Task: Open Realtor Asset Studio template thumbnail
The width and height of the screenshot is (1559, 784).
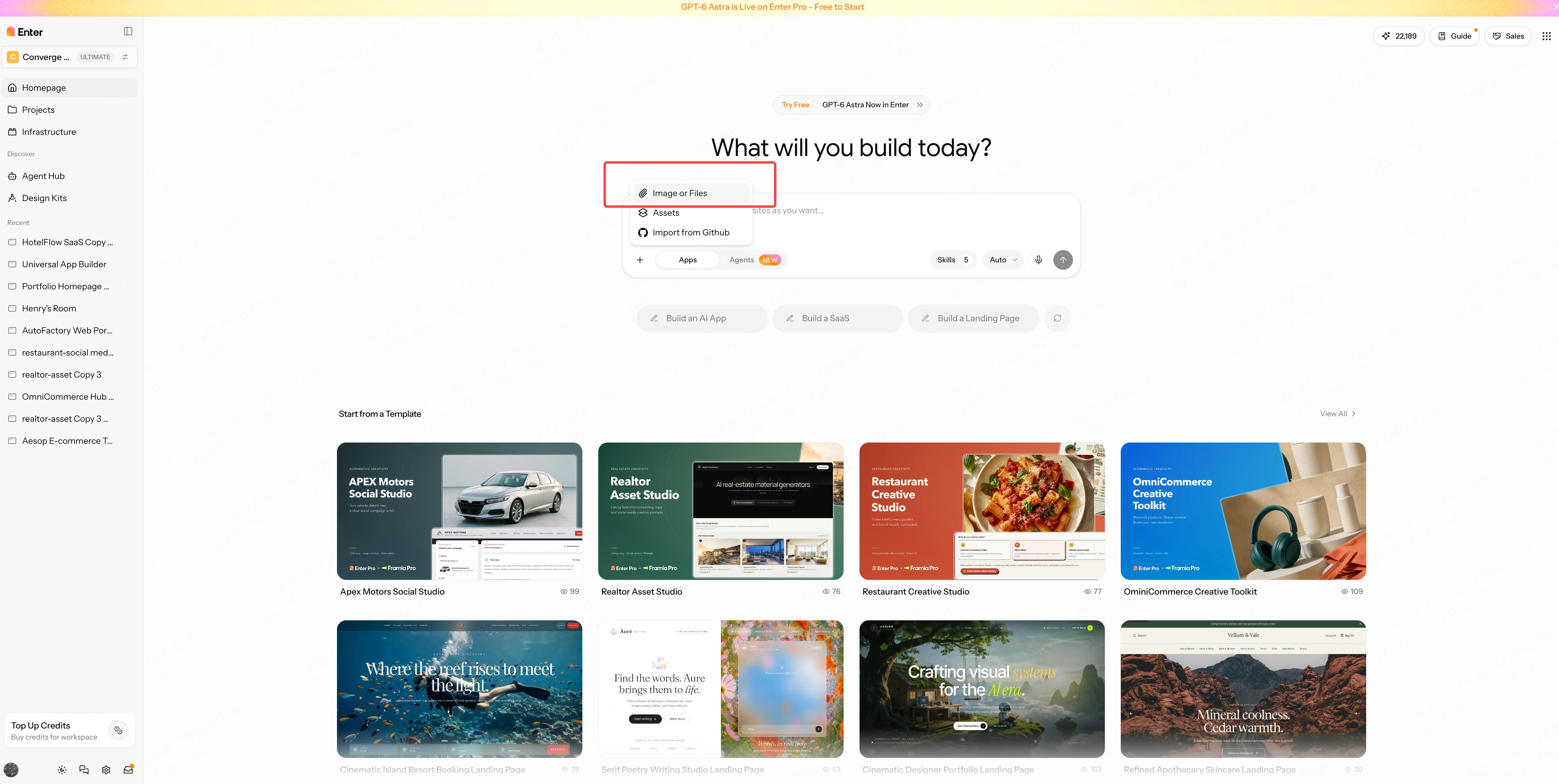Action: tap(720, 511)
